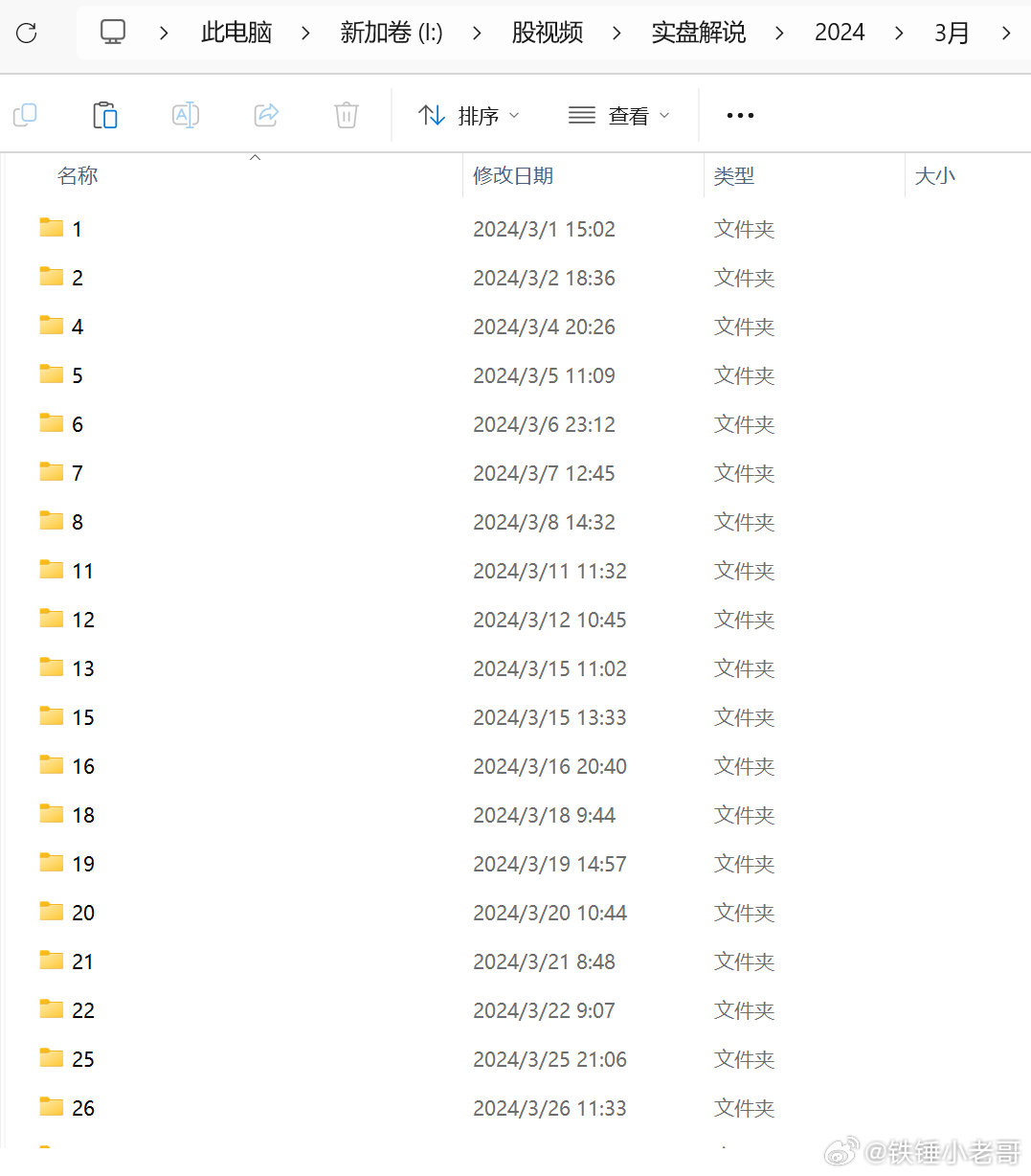This screenshot has height=1176, width=1031.
Task: Sort by 大小 column header
Action: [935, 175]
